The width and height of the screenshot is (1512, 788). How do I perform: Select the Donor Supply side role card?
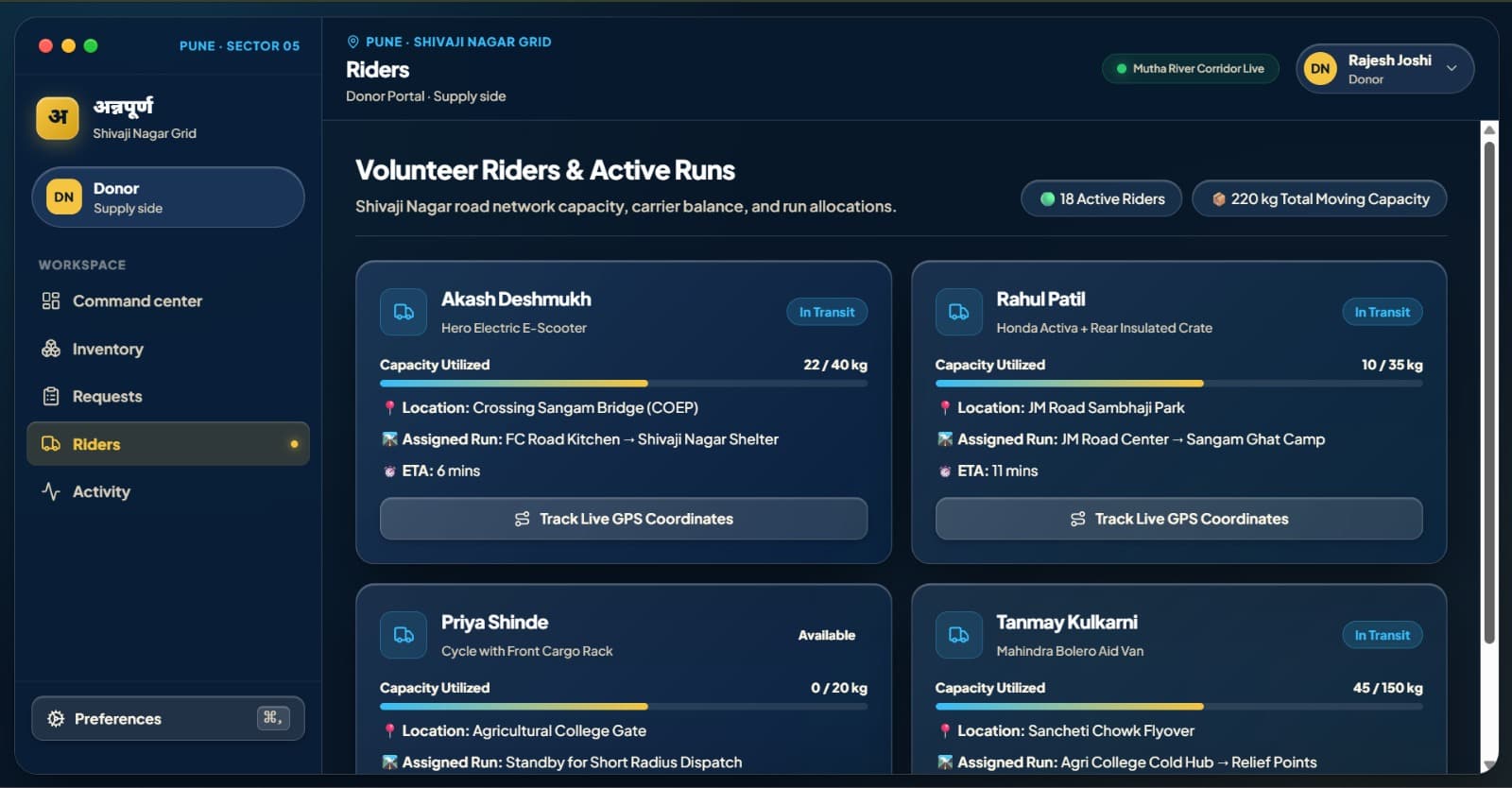coord(168,197)
